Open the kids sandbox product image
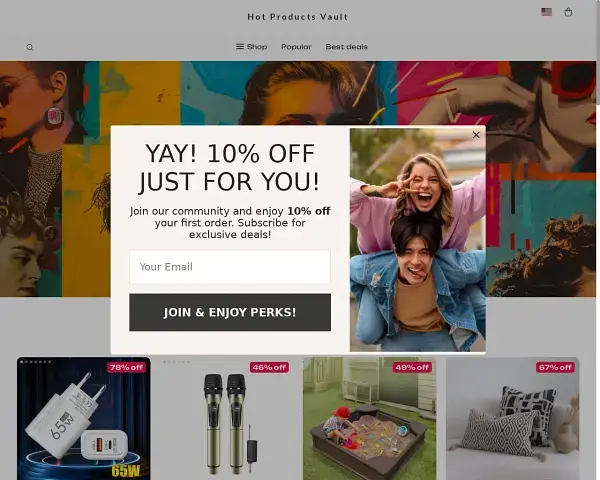This screenshot has height=480, width=600. point(370,418)
